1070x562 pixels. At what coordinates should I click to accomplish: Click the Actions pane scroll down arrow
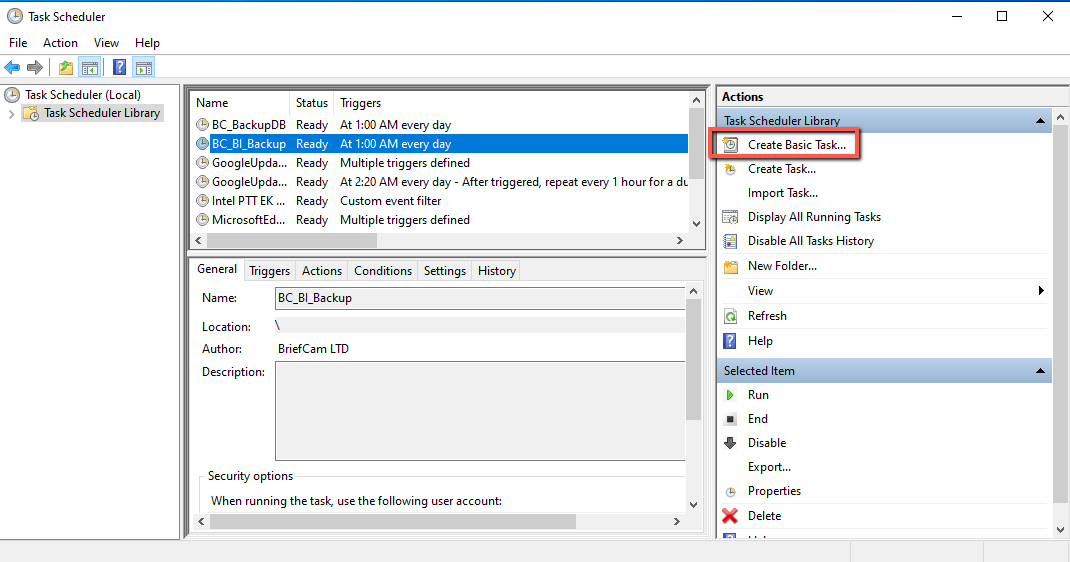click(1060, 529)
